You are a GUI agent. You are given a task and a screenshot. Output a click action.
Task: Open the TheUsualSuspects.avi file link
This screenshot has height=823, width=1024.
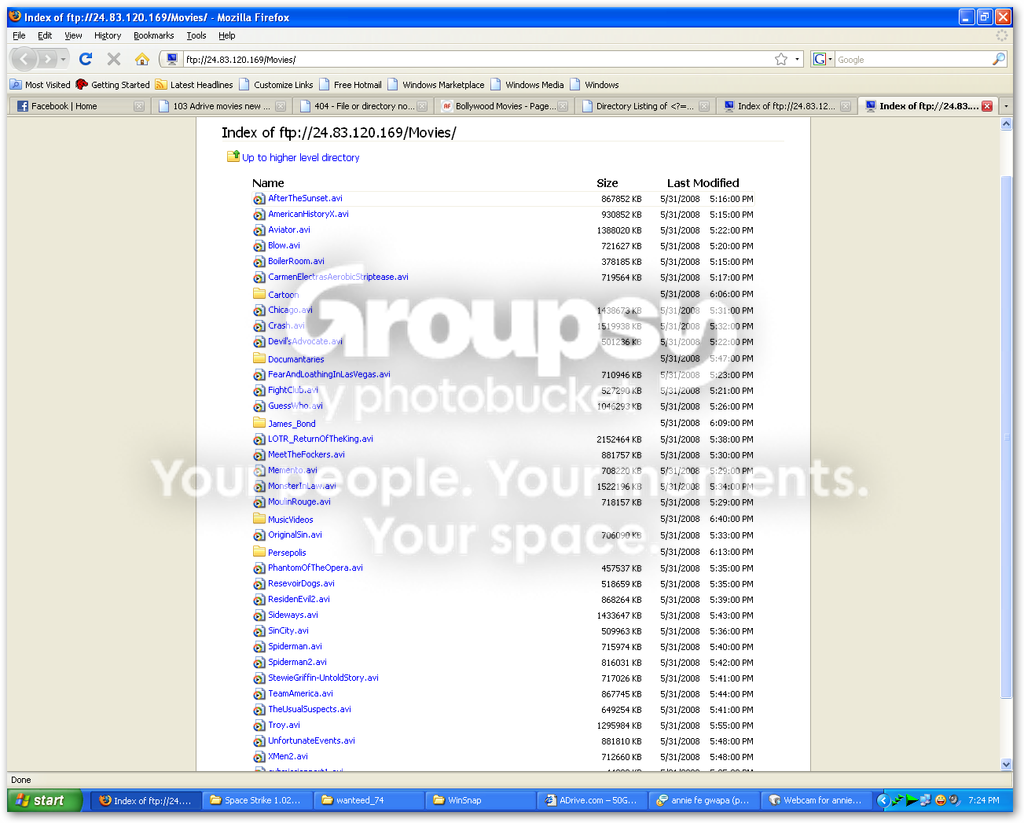(x=310, y=709)
